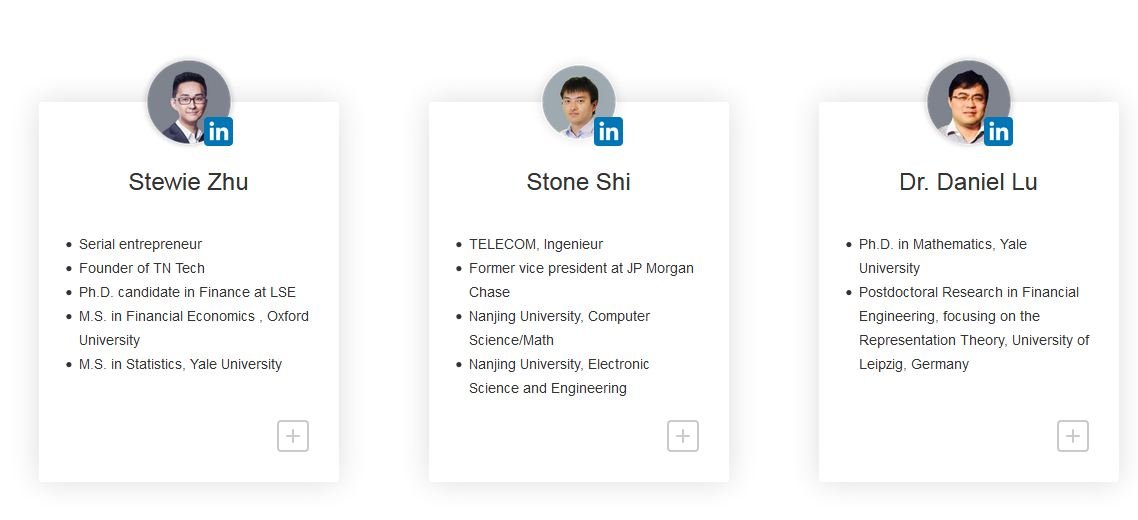Select the Stewie Zhu name heading
The height and width of the screenshot is (520, 1138).
point(189,182)
